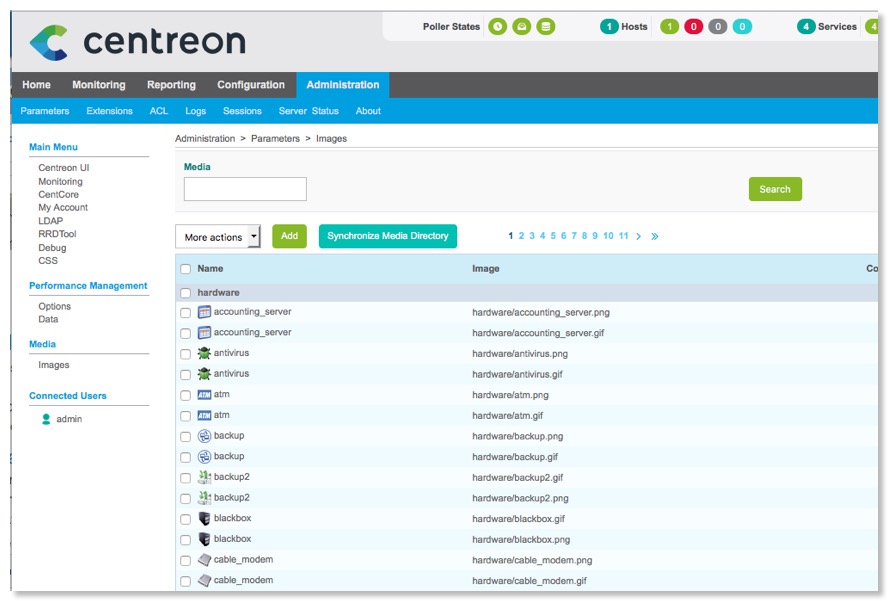
Task: Open the Logs submenu item
Action: click(195, 111)
